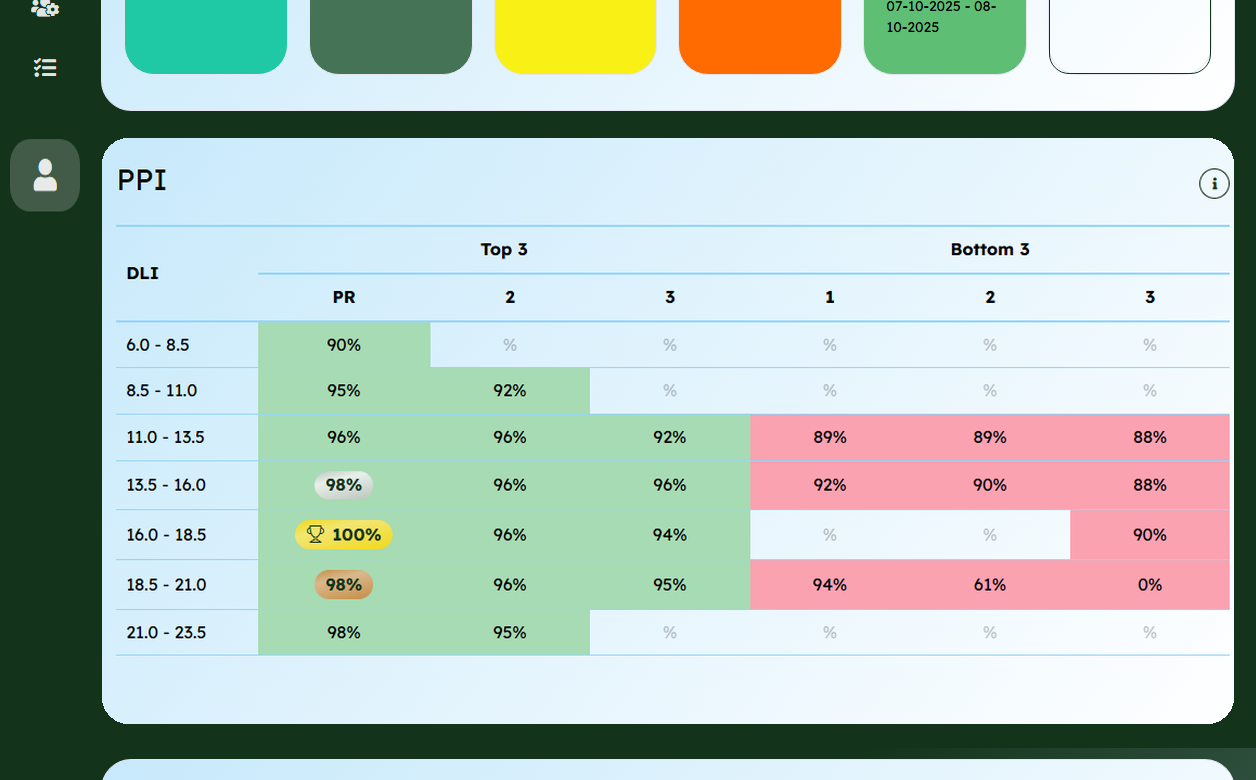Screen dimensions: 1256x780
Task: Click the 90% cell in row 13.5 - 16.0
Action: point(990,485)
